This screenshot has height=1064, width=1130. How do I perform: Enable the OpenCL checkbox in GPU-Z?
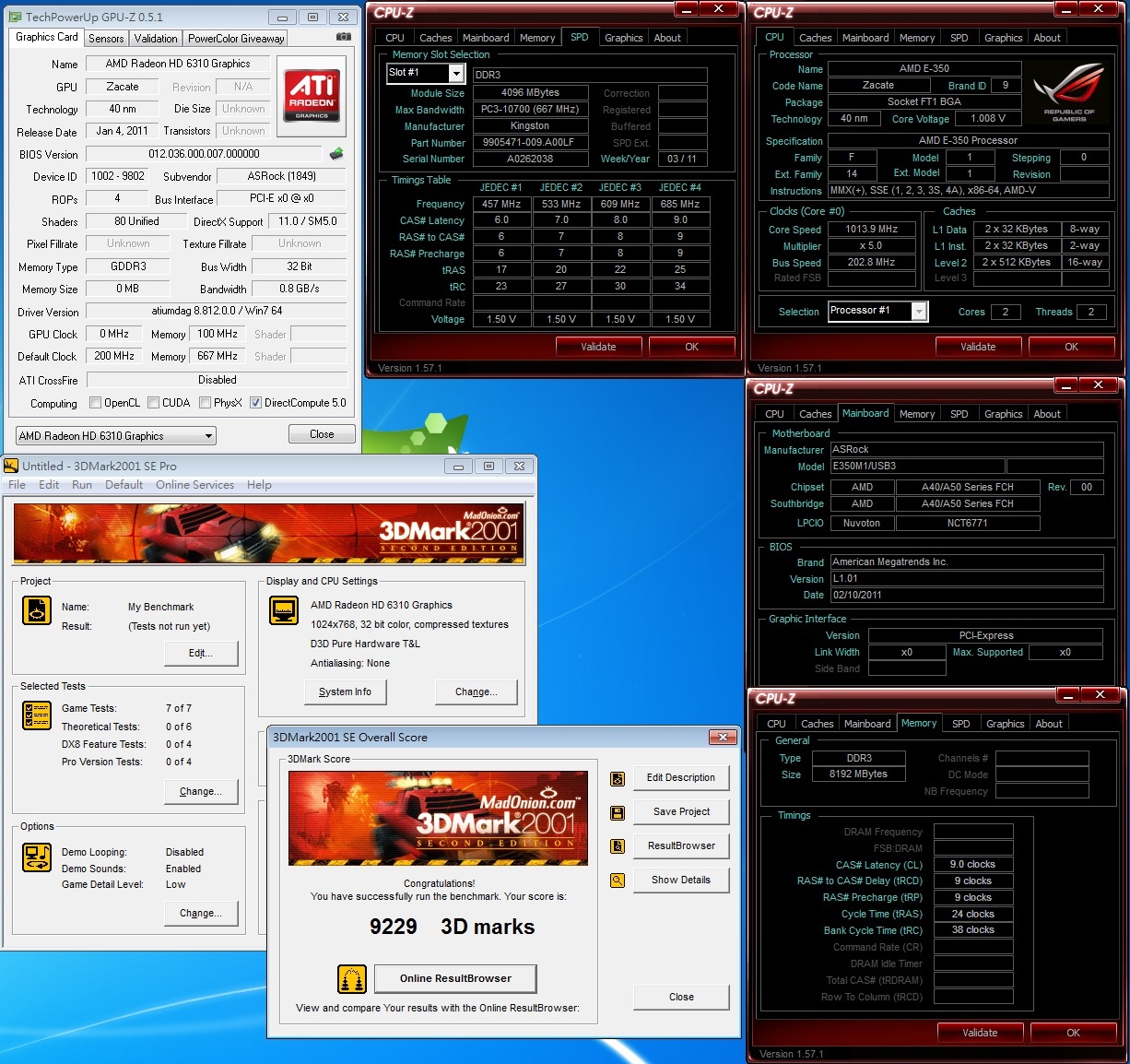95,403
